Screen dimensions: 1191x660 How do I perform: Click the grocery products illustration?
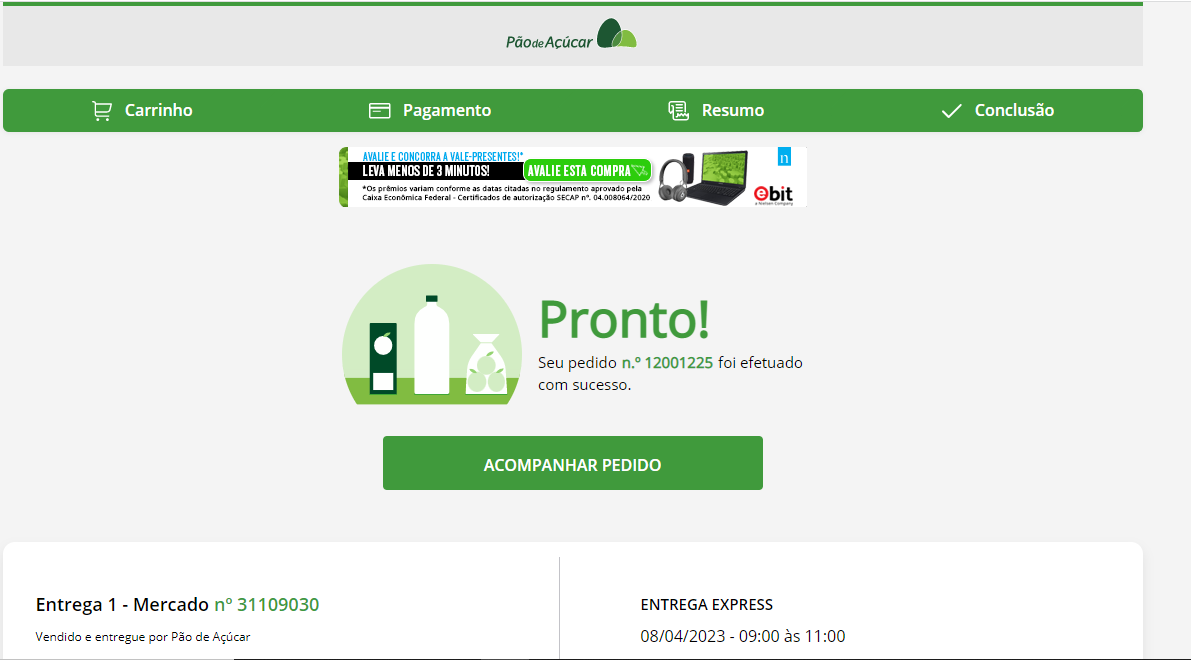[x=431, y=335]
